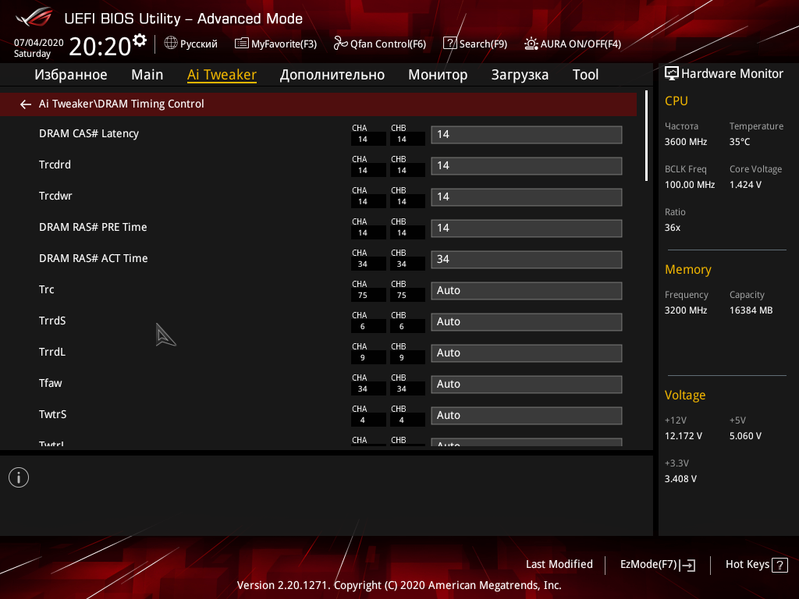
Task: Click the TwtrS Auto field
Action: (x=526, y=415)
